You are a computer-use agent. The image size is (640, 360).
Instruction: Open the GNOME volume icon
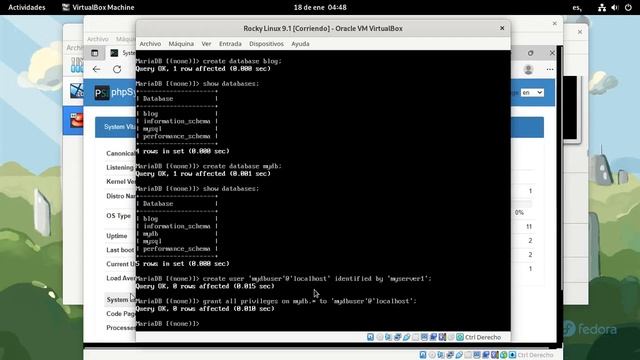(x=615, y=7)
